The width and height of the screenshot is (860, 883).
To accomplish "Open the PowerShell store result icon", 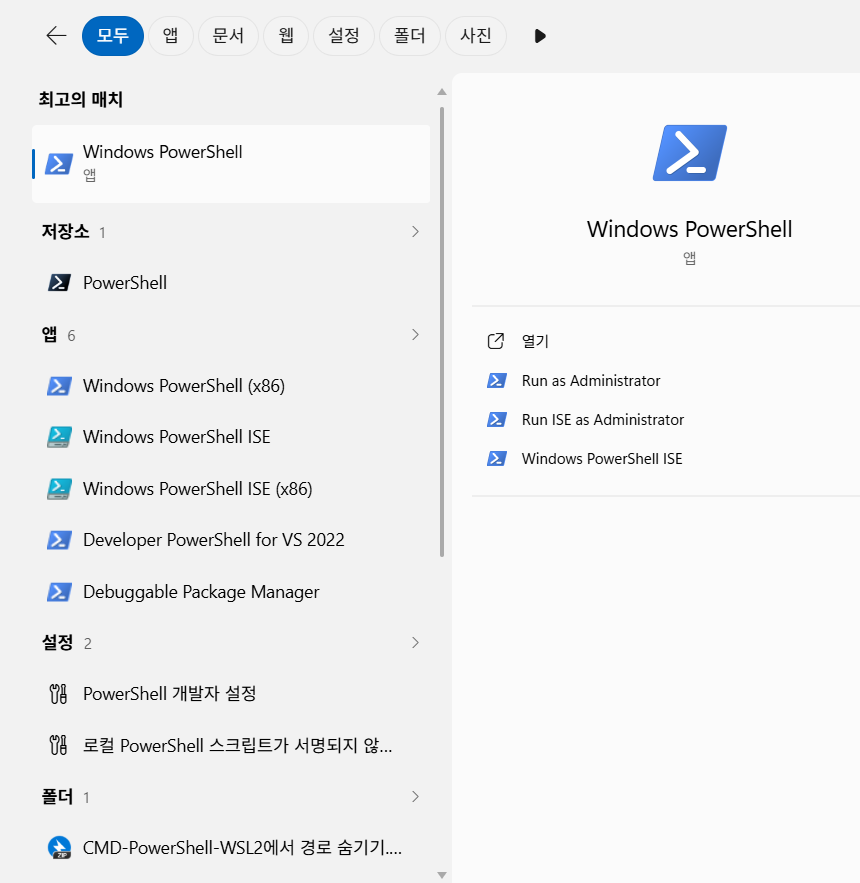I will [x=59, y=283].
